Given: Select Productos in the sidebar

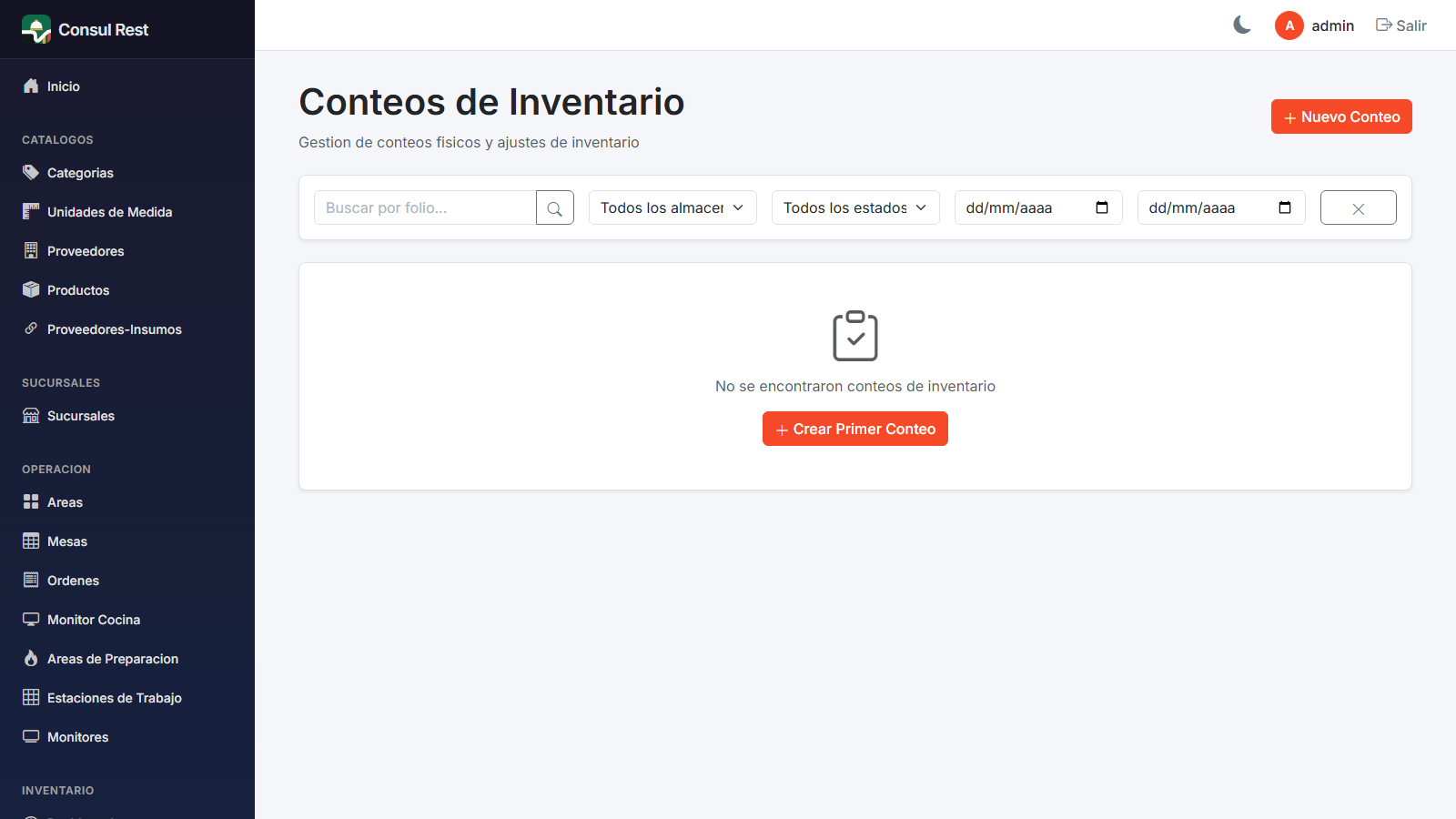Looking at the screenshot, I should coord(127,290).
